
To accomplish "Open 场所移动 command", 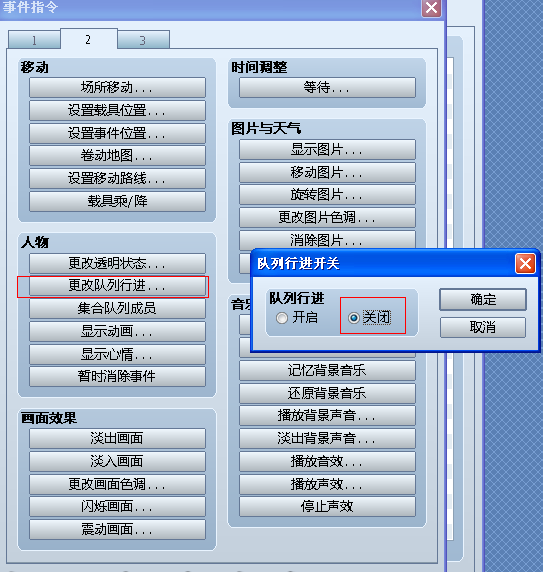I will click(117, 88).
